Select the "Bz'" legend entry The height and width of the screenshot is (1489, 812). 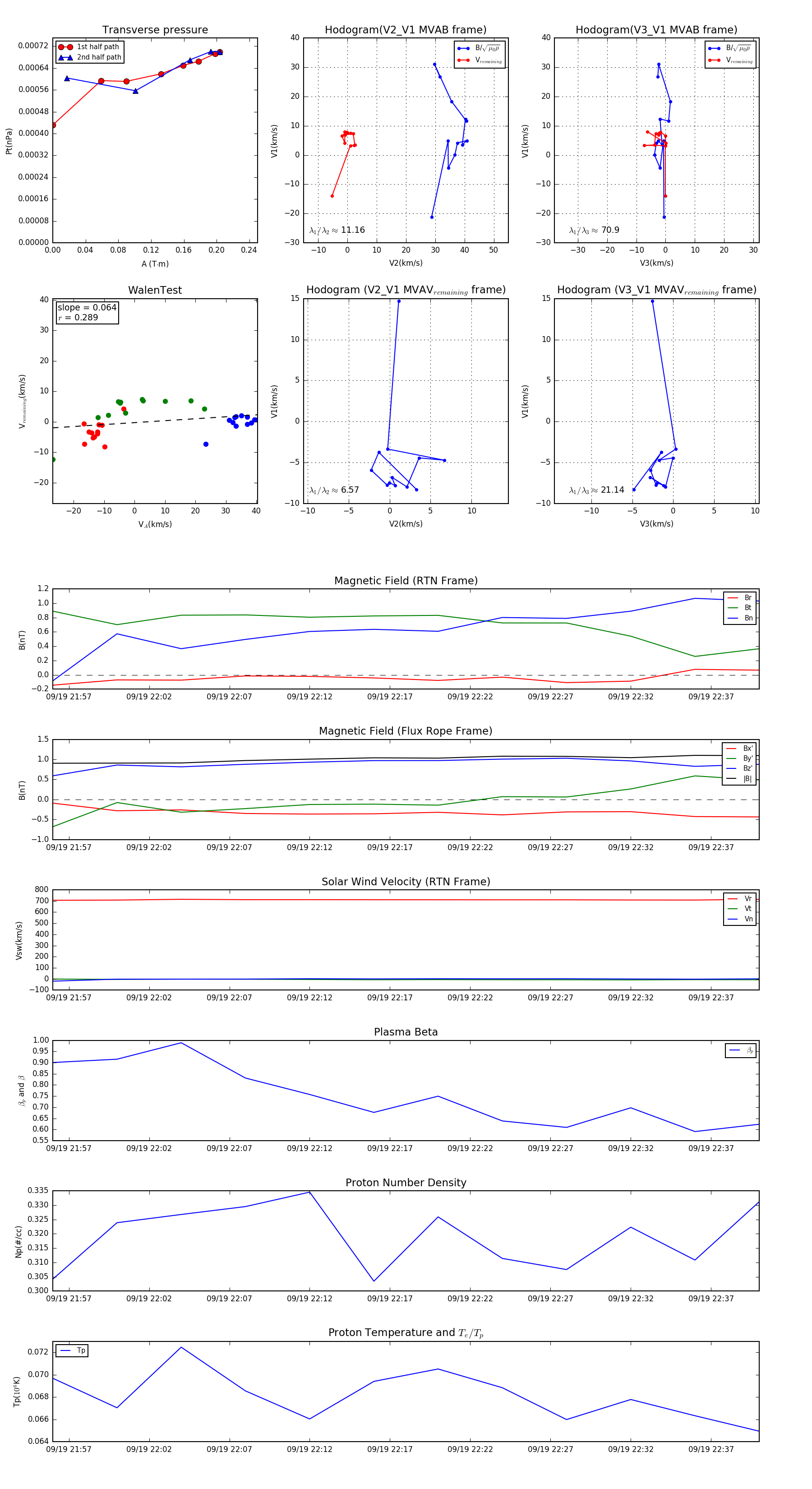739,768
